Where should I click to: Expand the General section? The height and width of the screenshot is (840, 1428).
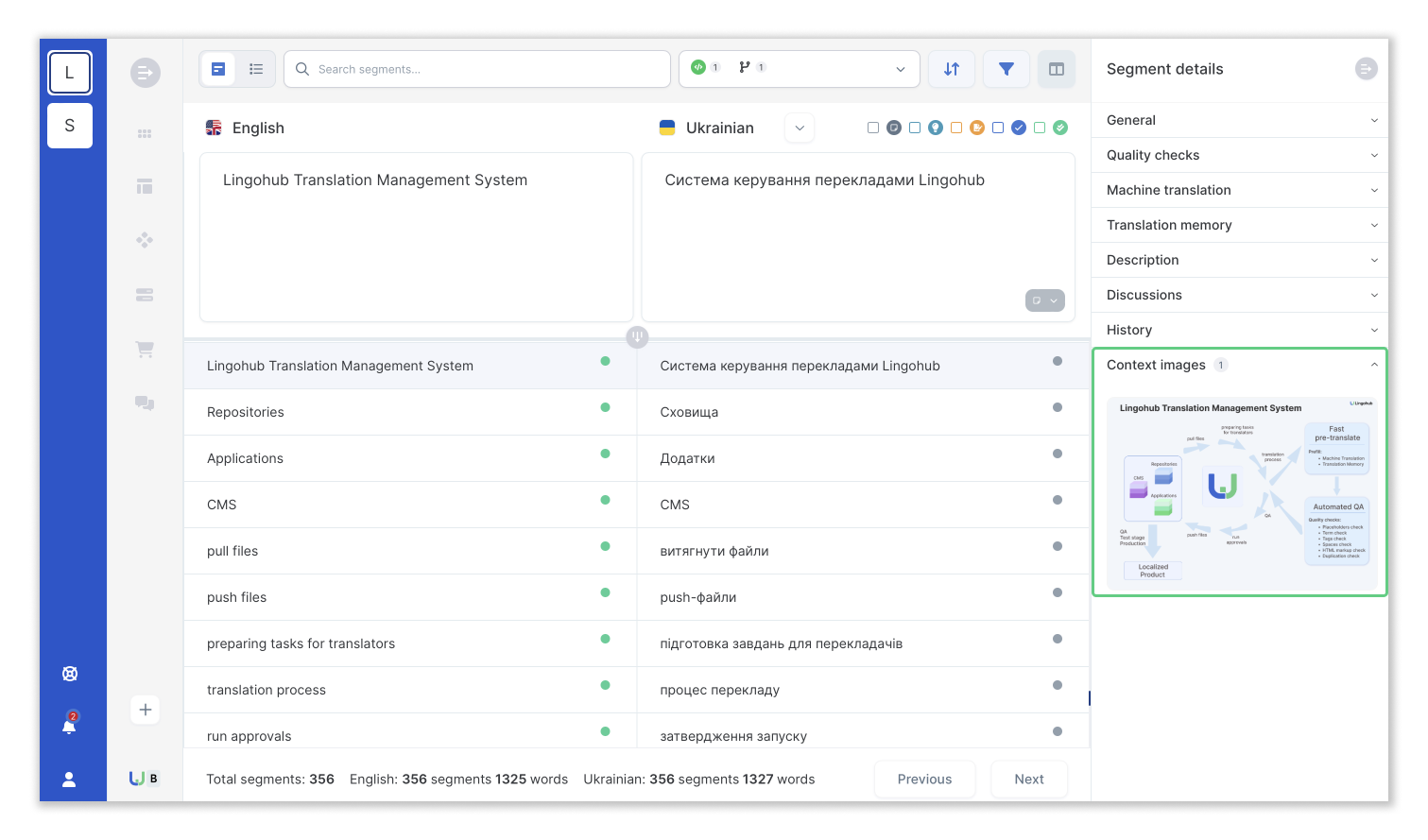[1240, 120]
